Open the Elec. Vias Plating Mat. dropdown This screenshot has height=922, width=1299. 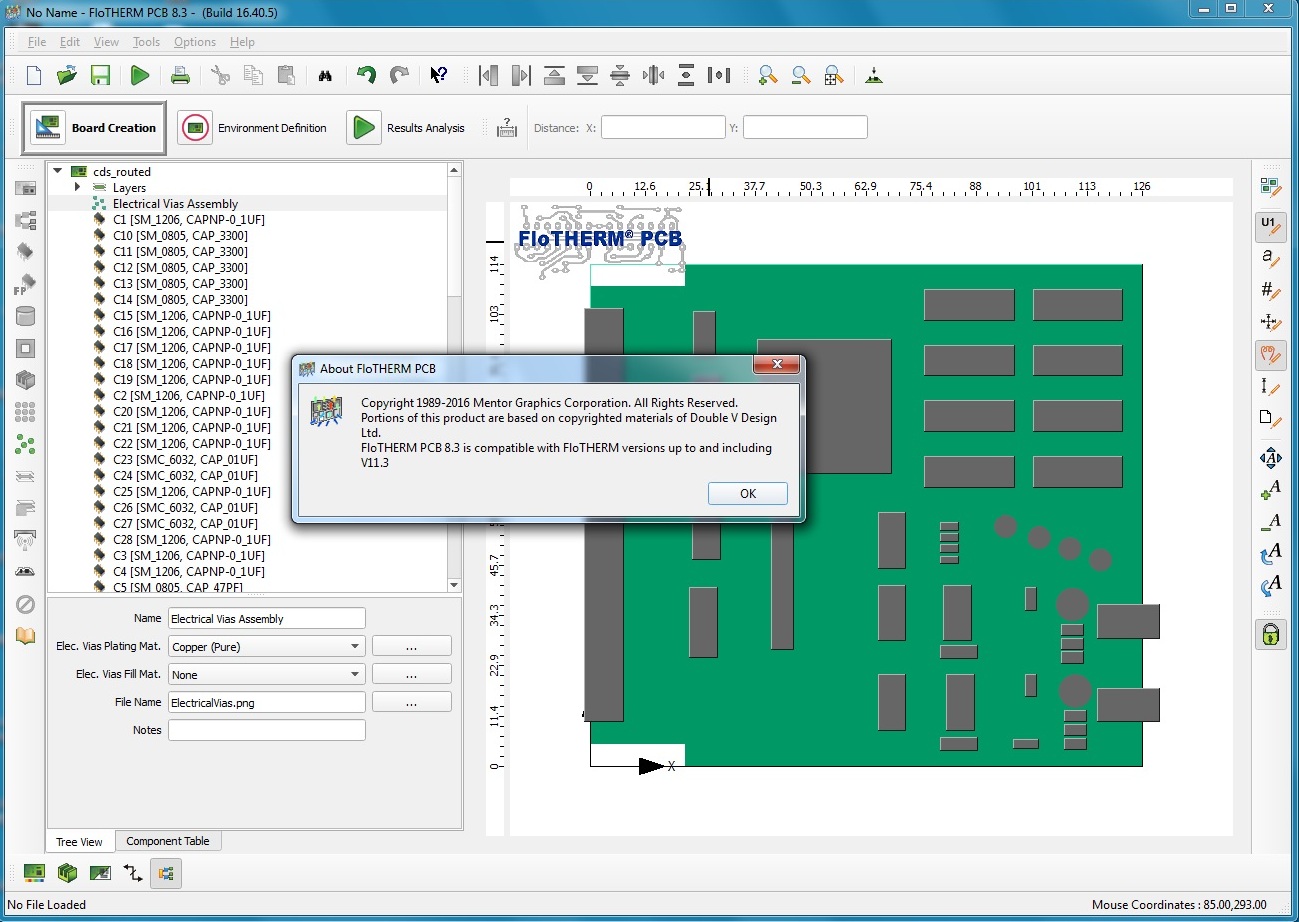(267, 647)
